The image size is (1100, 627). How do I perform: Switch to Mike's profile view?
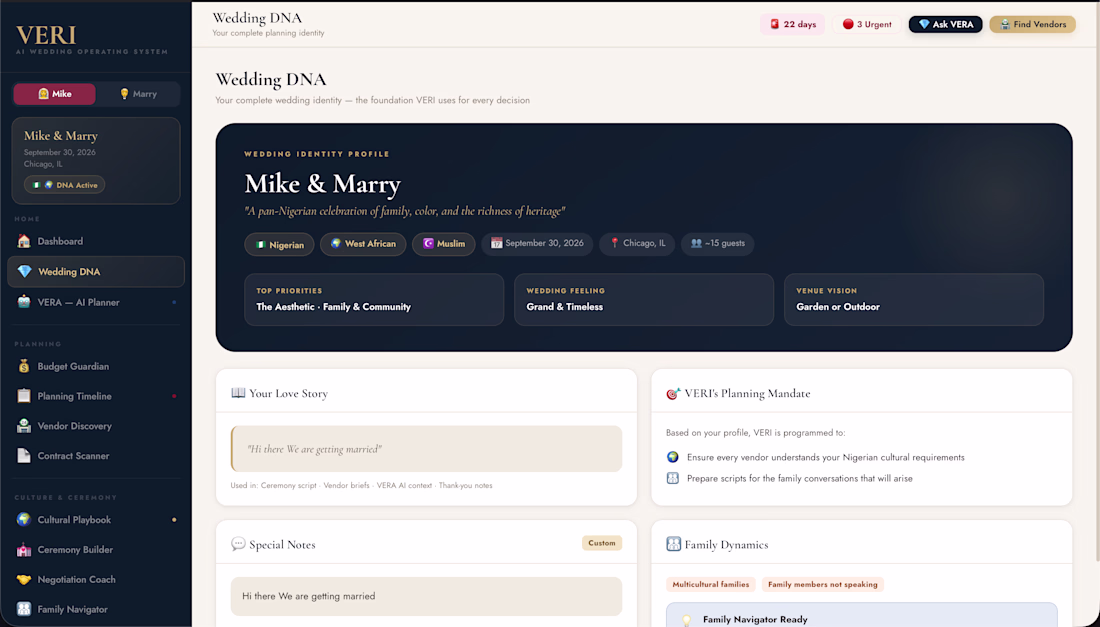point(55,94)
